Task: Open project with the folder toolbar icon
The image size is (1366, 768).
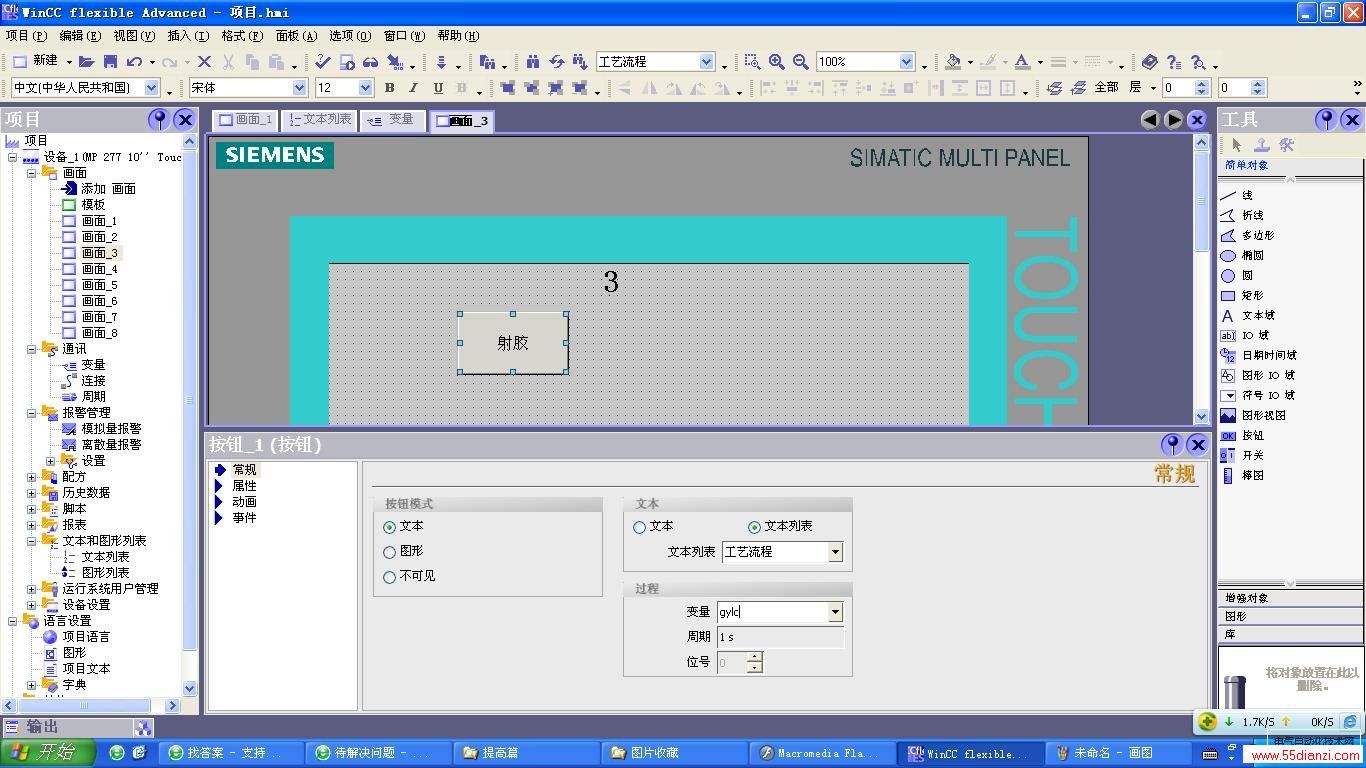Action: coord(87,62)
